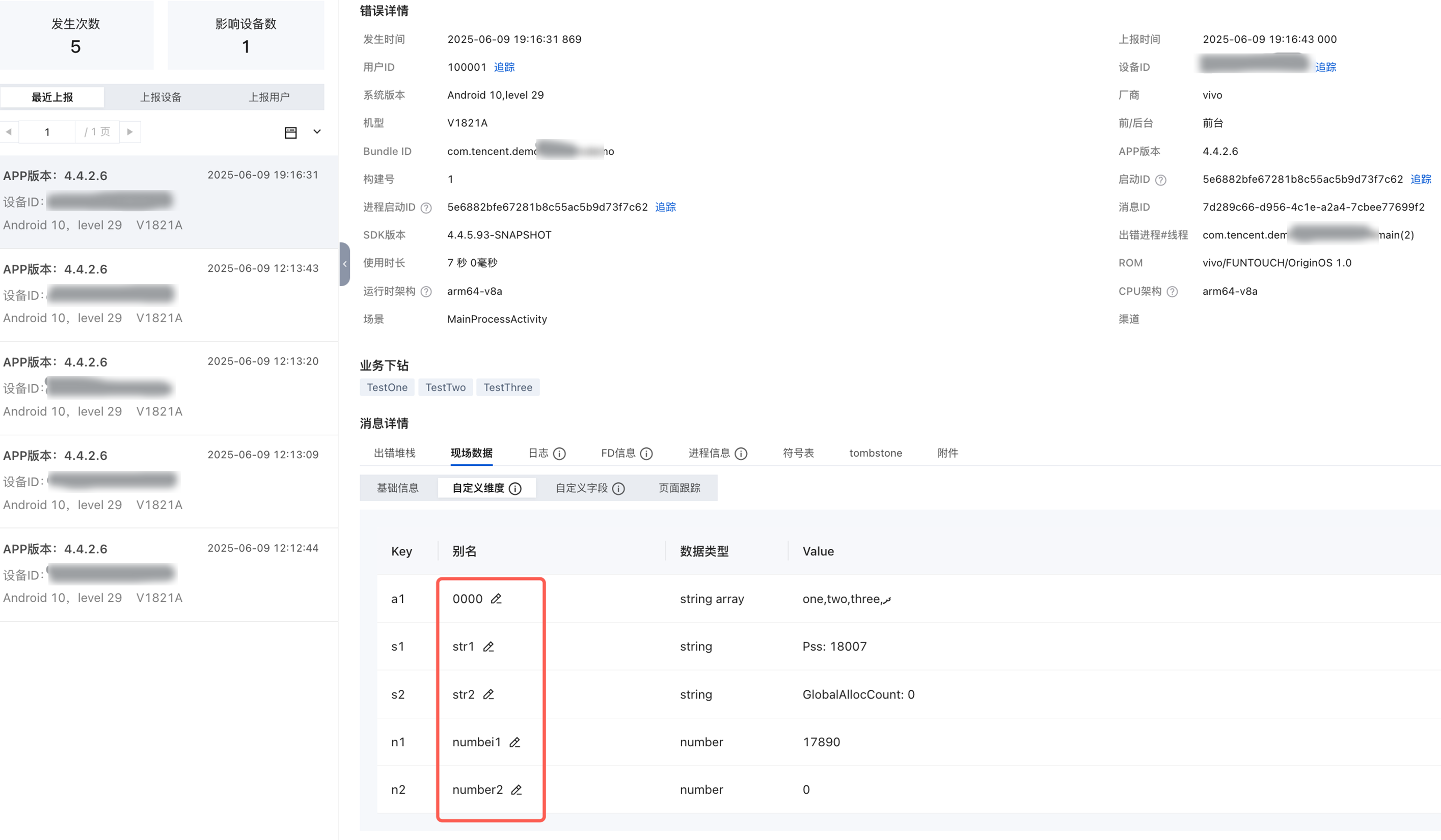Click the edit pencil icon beside number2
The image size is (1441, 840).
[516, 790]
